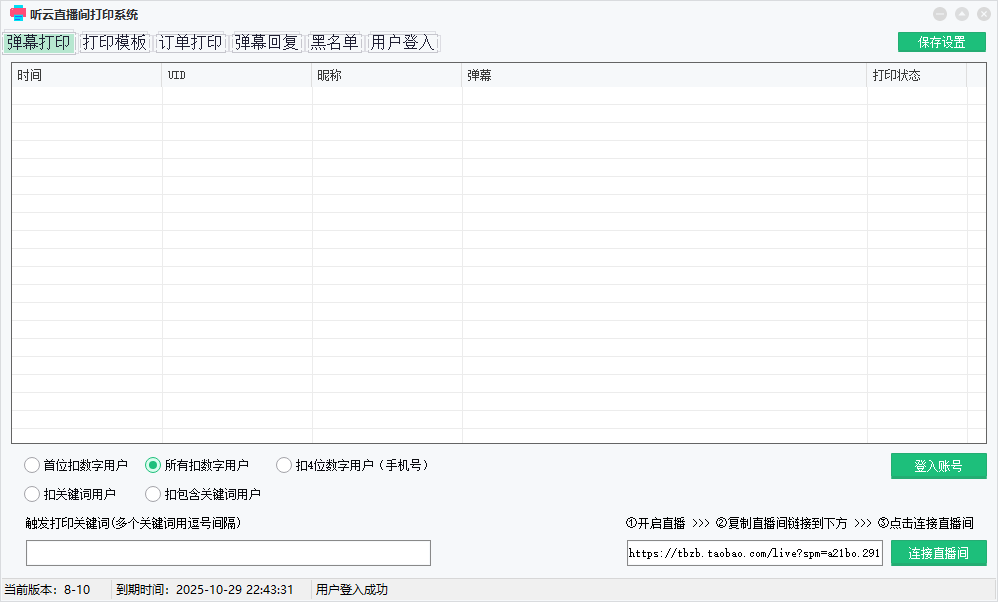Image resolution: width=998 pixels, height=602 pixels.
Task: Switch to the 用户登入 tab
Action: (x=403, y=43)
